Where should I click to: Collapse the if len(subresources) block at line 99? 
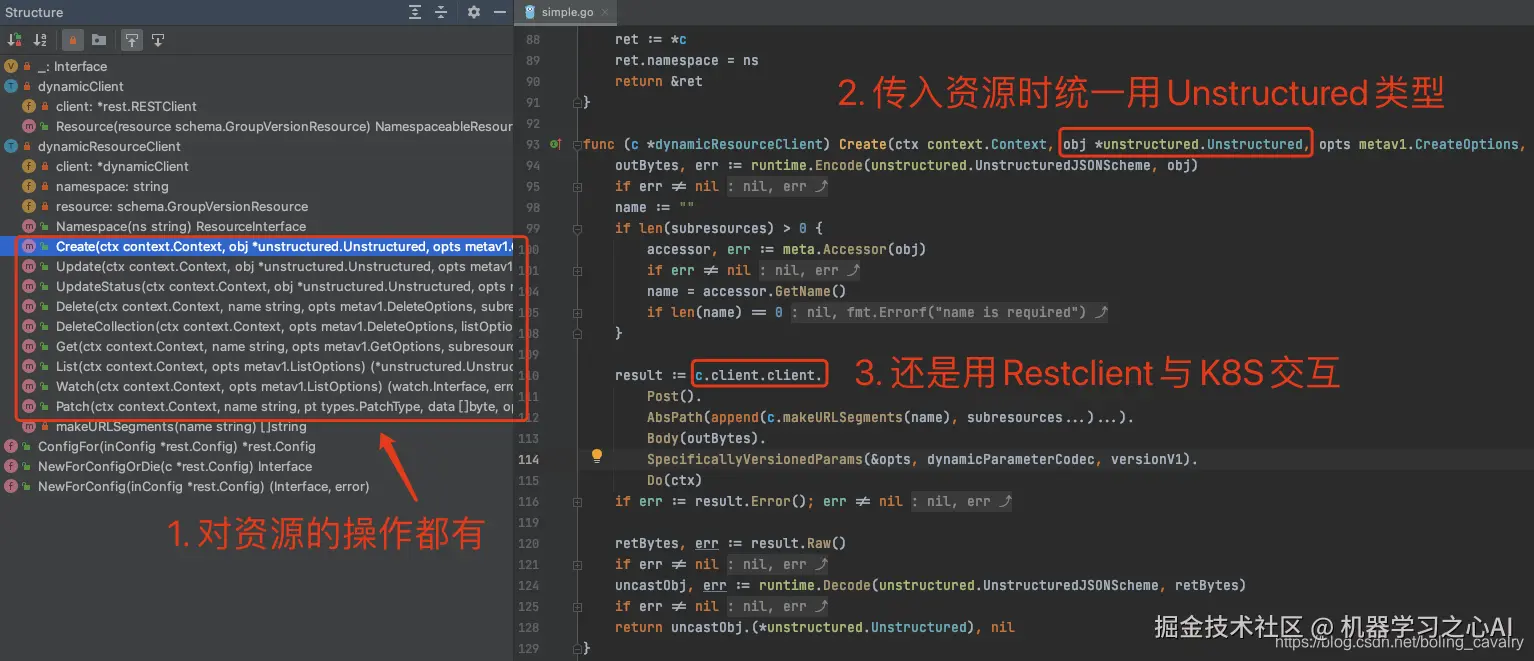(x=577, y=228)
